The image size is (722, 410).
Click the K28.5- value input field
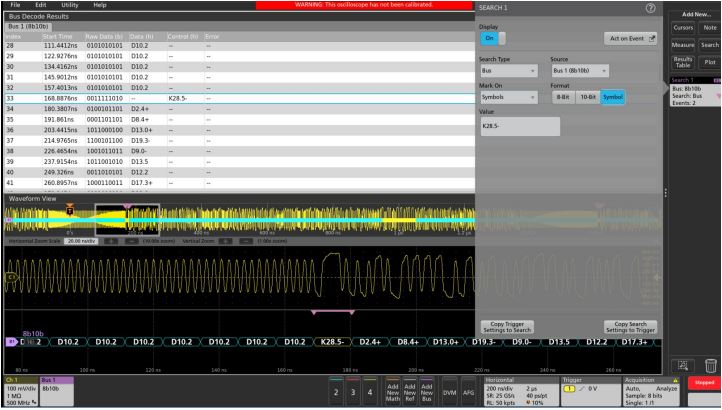[x=518, y=127]
